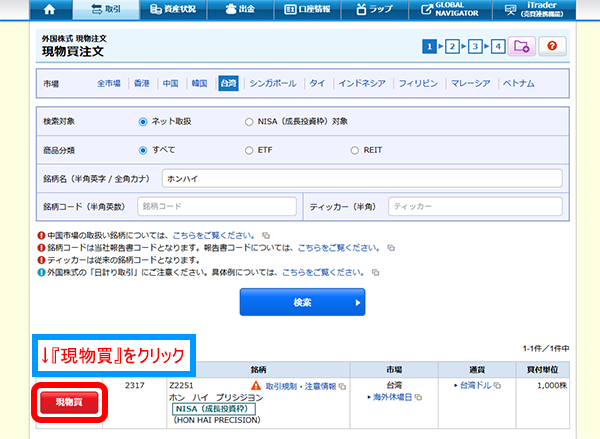The width and height of the screenshot is (600, 439).
Task: Click the 銘柄コード input field
Action: (216, 205)
